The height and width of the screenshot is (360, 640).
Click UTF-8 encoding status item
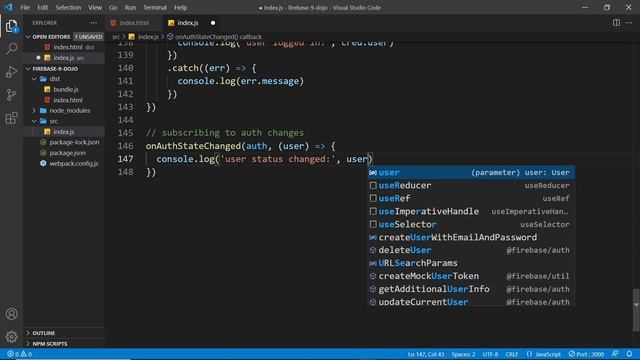490,354
